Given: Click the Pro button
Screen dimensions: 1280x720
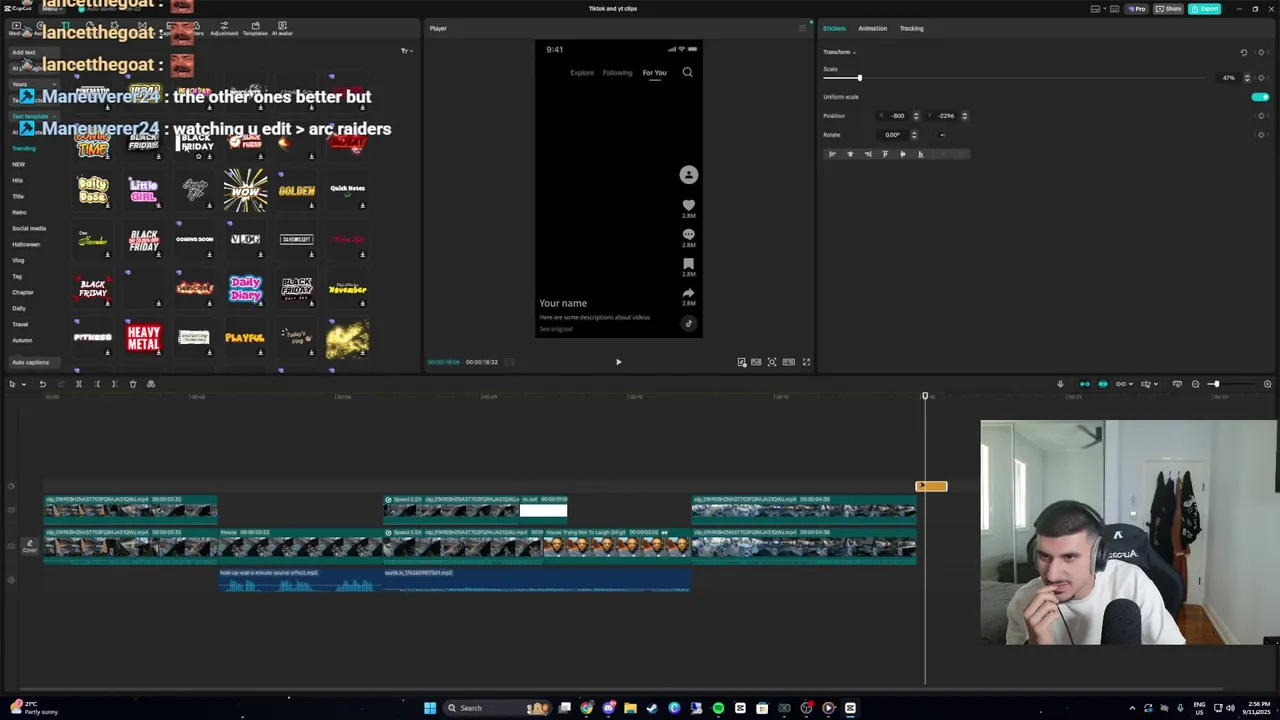Looking at the screenshot, I should click(1137, 9).
